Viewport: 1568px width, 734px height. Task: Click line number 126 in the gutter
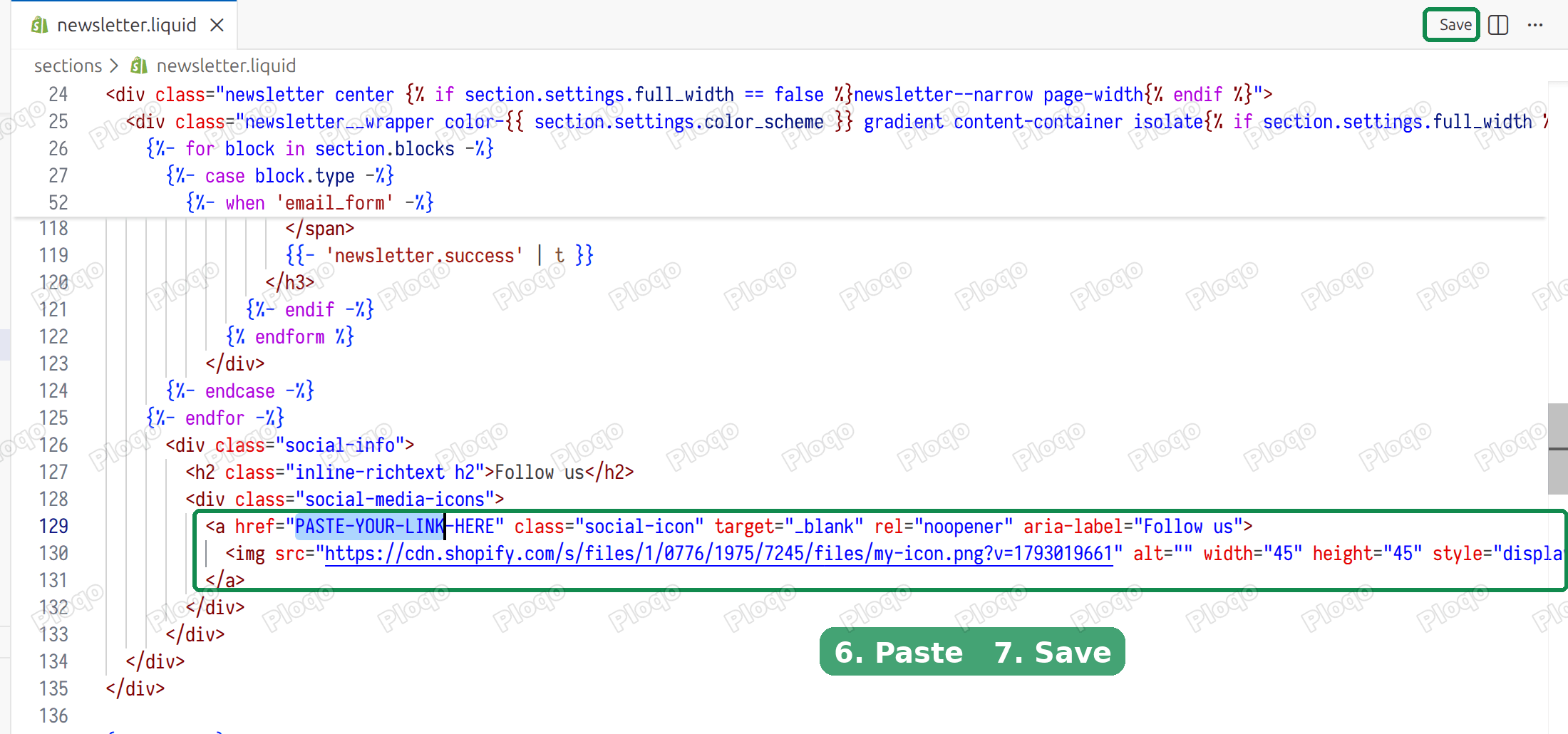[53, 445]
